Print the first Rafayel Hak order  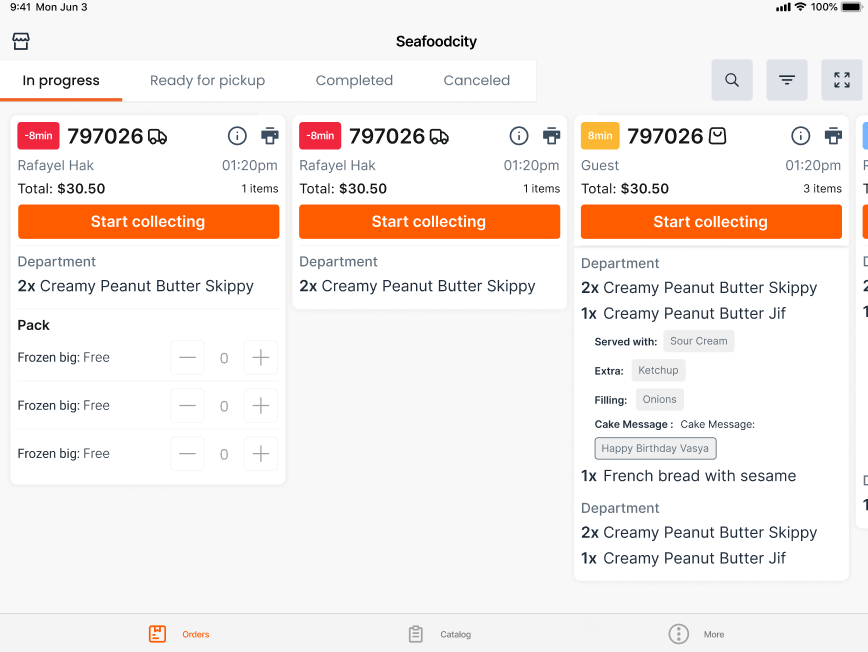(270, 136)
